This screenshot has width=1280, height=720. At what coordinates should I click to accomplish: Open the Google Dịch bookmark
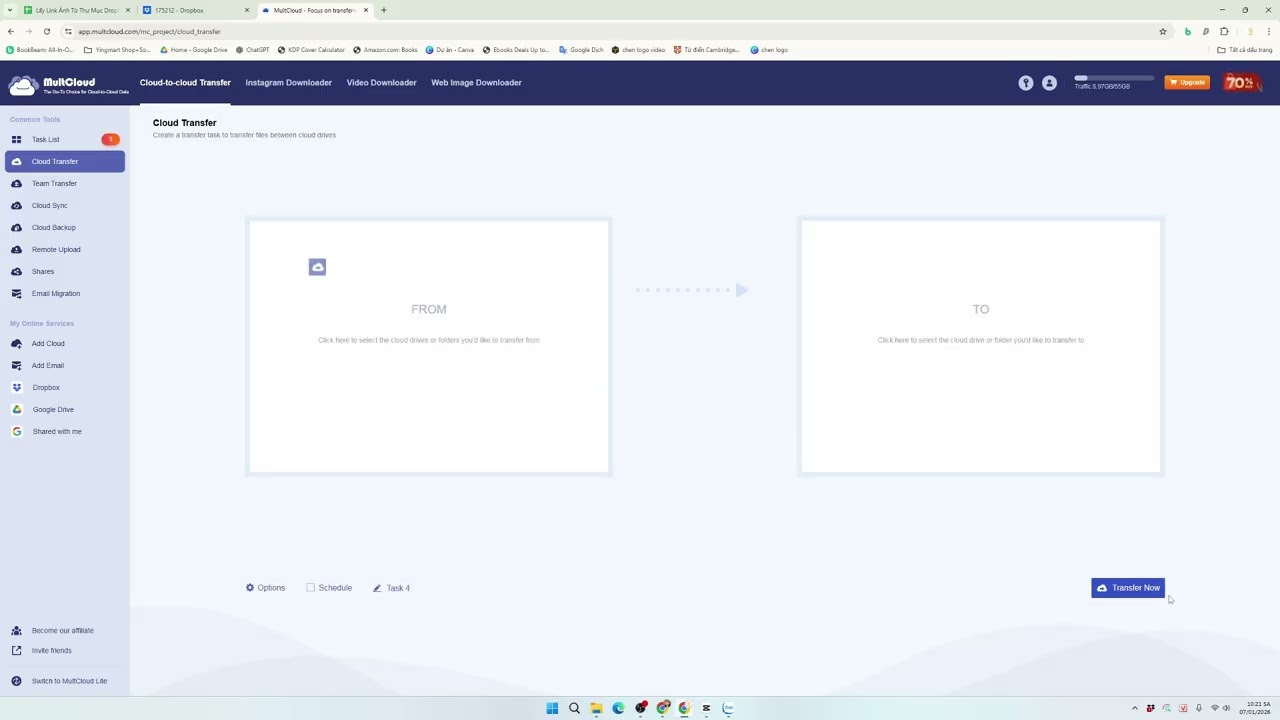coord(581,49)
